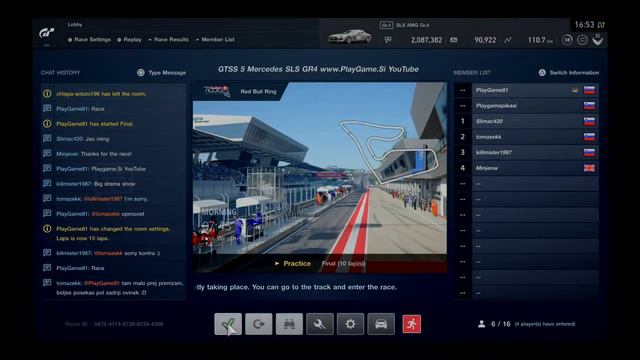Click the CHAT HISTORY heading

coord(60,73)
